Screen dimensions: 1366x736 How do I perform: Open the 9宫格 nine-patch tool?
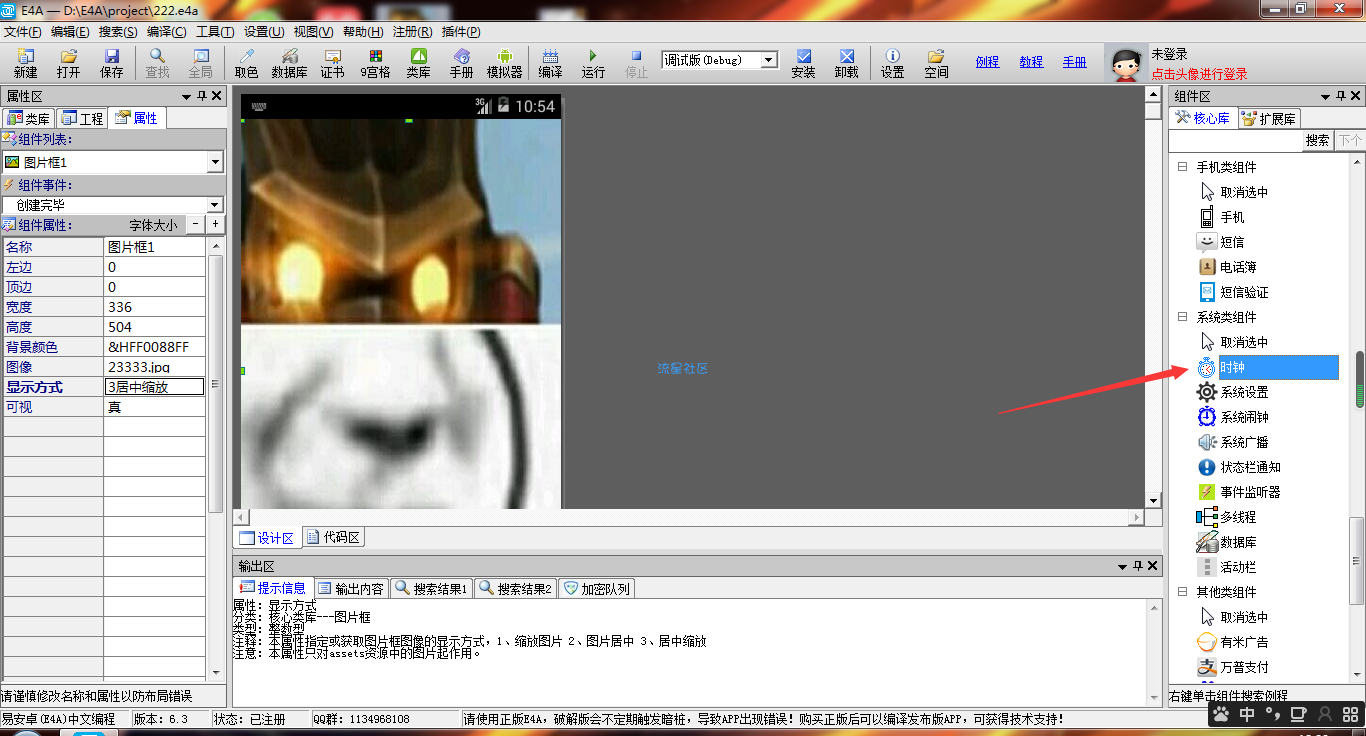tap(375, 63)
